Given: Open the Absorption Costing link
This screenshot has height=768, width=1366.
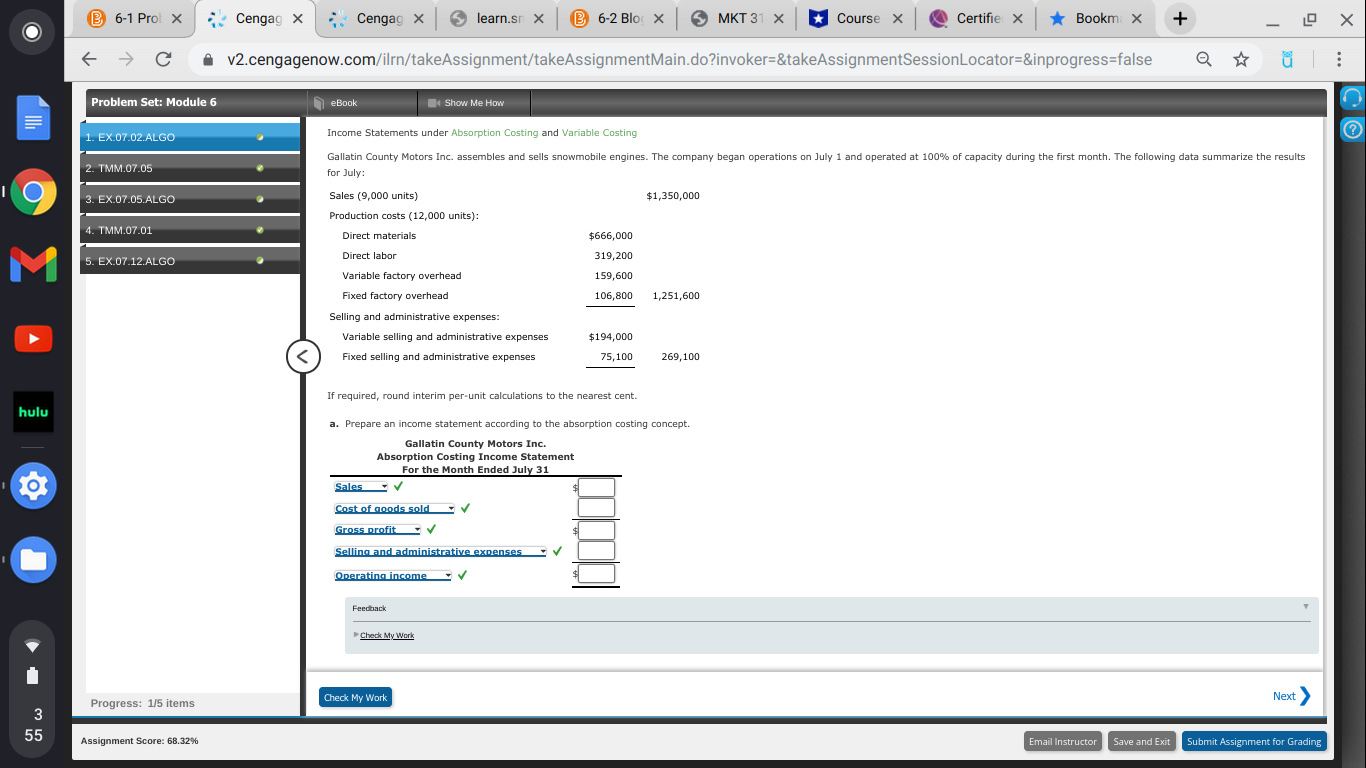Looking at the screenshot, I should [x=494, y=133].
